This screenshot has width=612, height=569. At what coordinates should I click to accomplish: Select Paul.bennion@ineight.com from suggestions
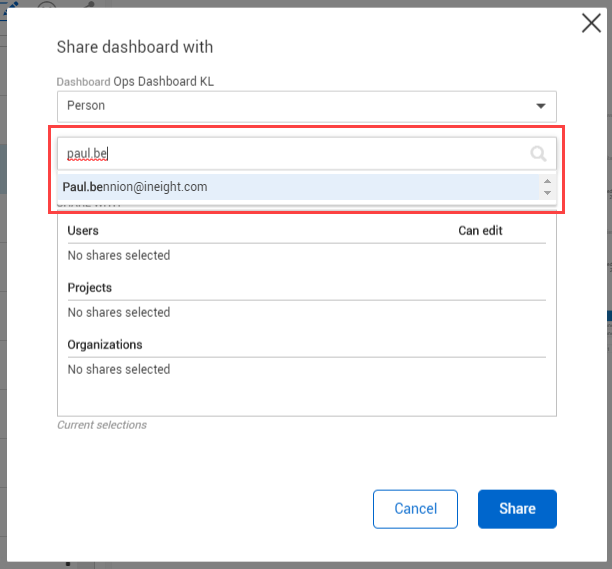(135, 186)
